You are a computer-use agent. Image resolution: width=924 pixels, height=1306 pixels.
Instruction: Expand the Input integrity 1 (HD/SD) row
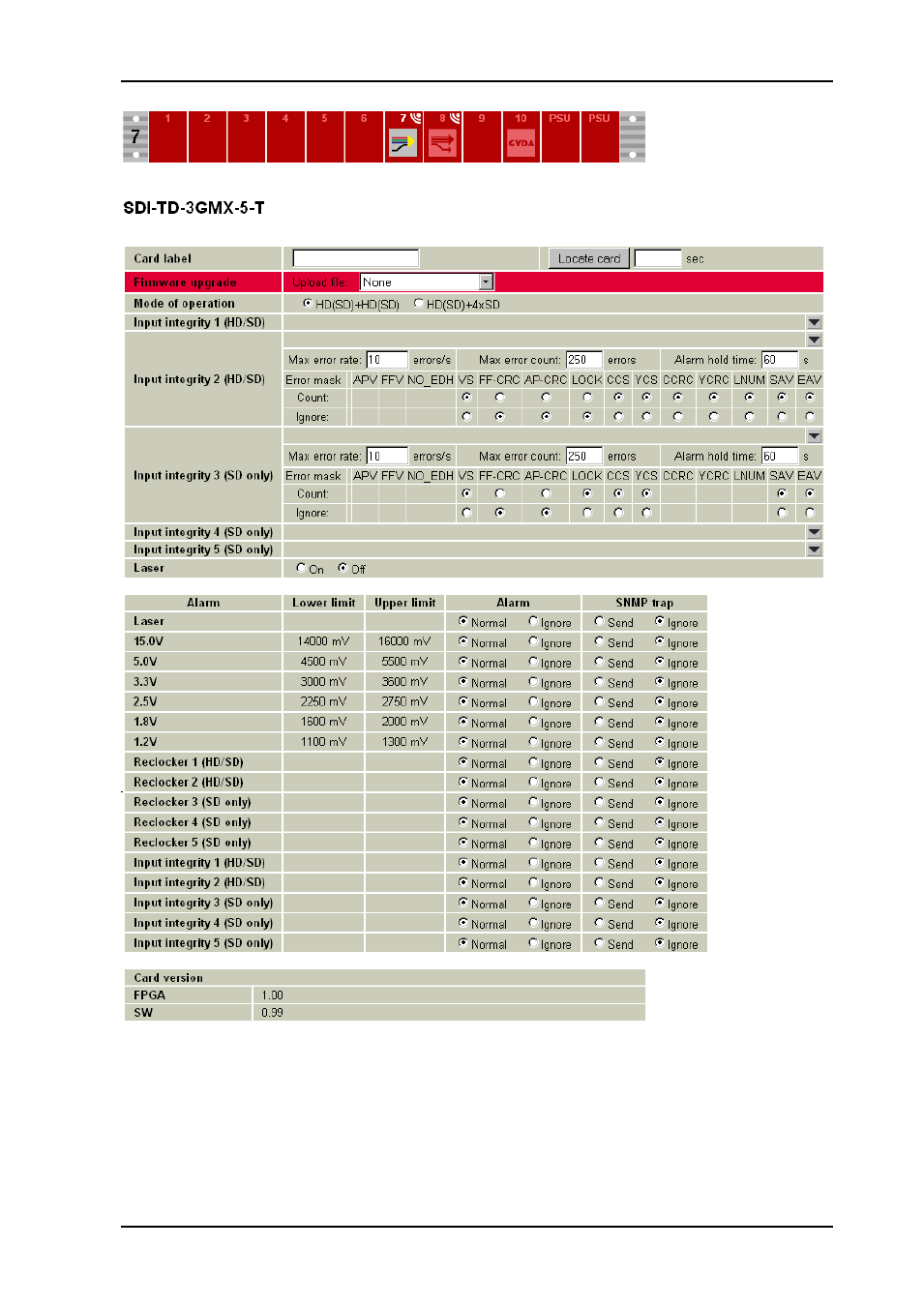(x=815, y=322)
